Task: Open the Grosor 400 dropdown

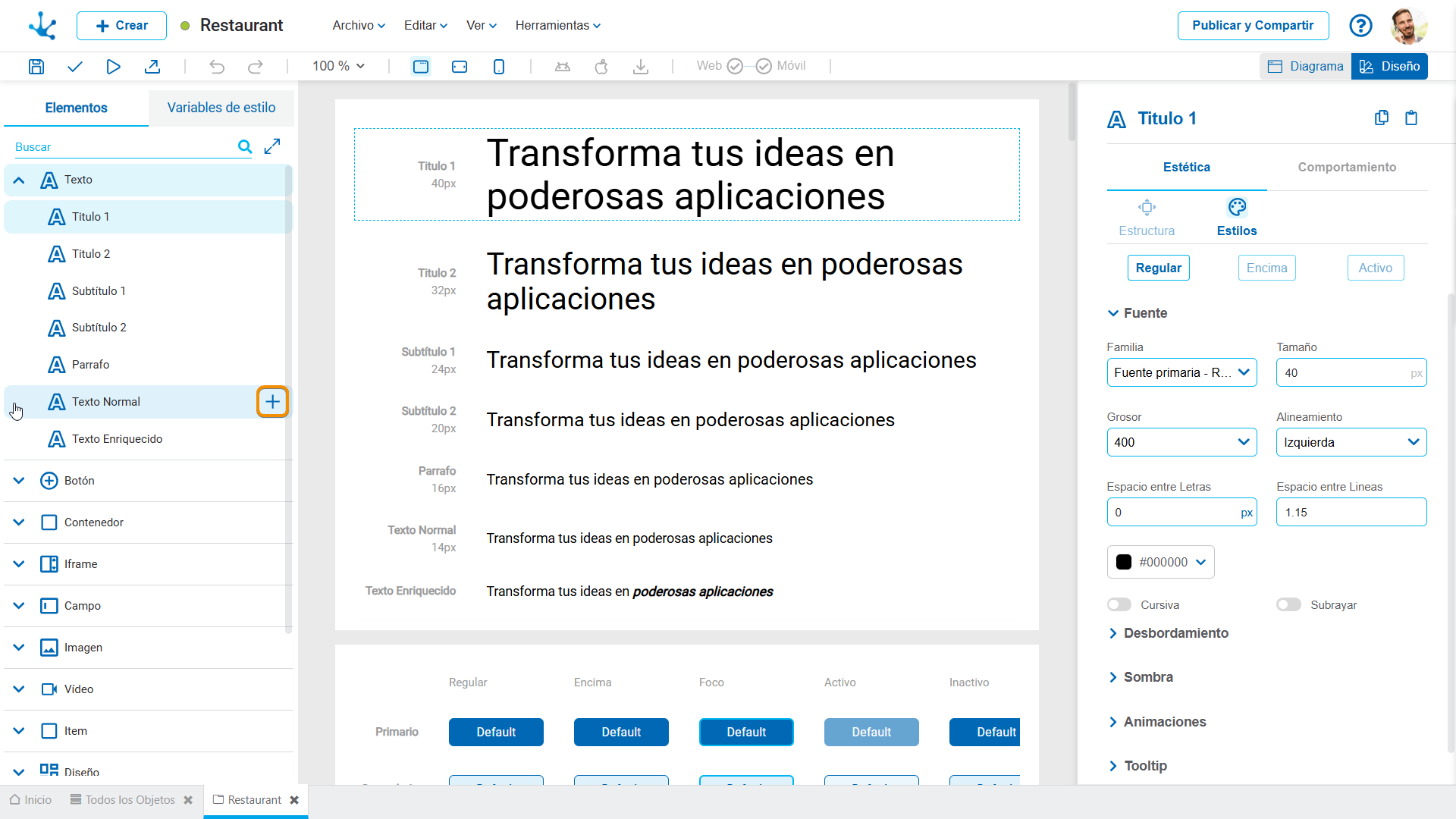Action: [x=1181, y=443]
